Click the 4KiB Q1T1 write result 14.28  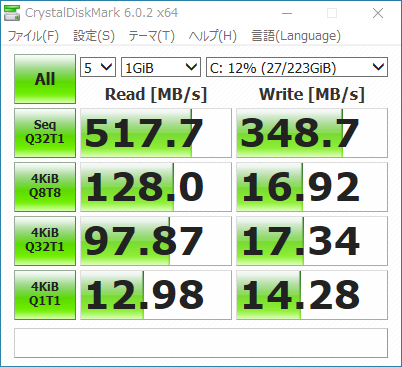pos(312,295)
